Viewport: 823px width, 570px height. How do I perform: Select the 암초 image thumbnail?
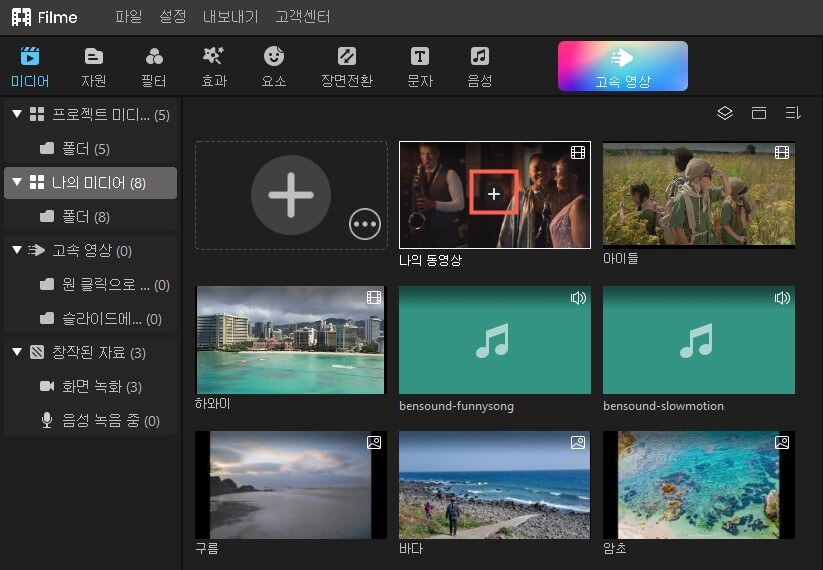(x=699, y=485)
